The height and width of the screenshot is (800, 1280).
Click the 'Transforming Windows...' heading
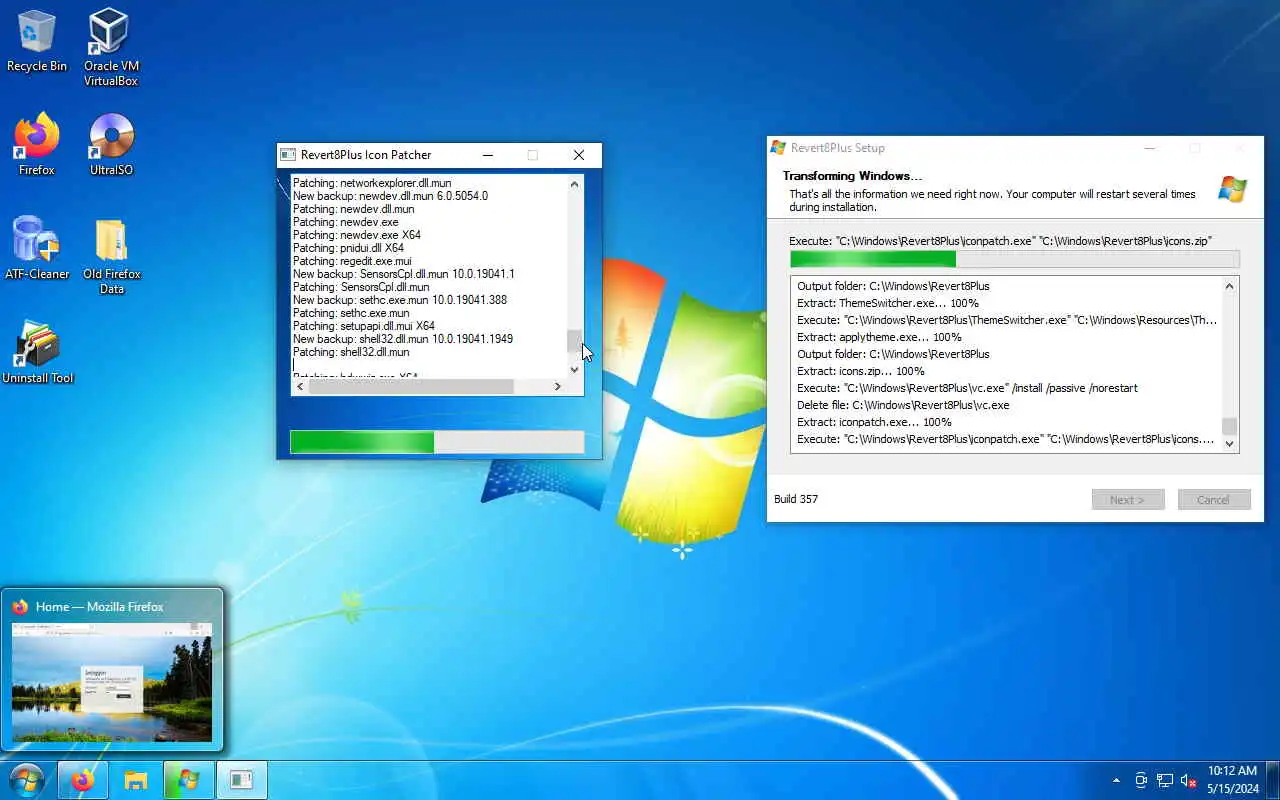(852, 176)
